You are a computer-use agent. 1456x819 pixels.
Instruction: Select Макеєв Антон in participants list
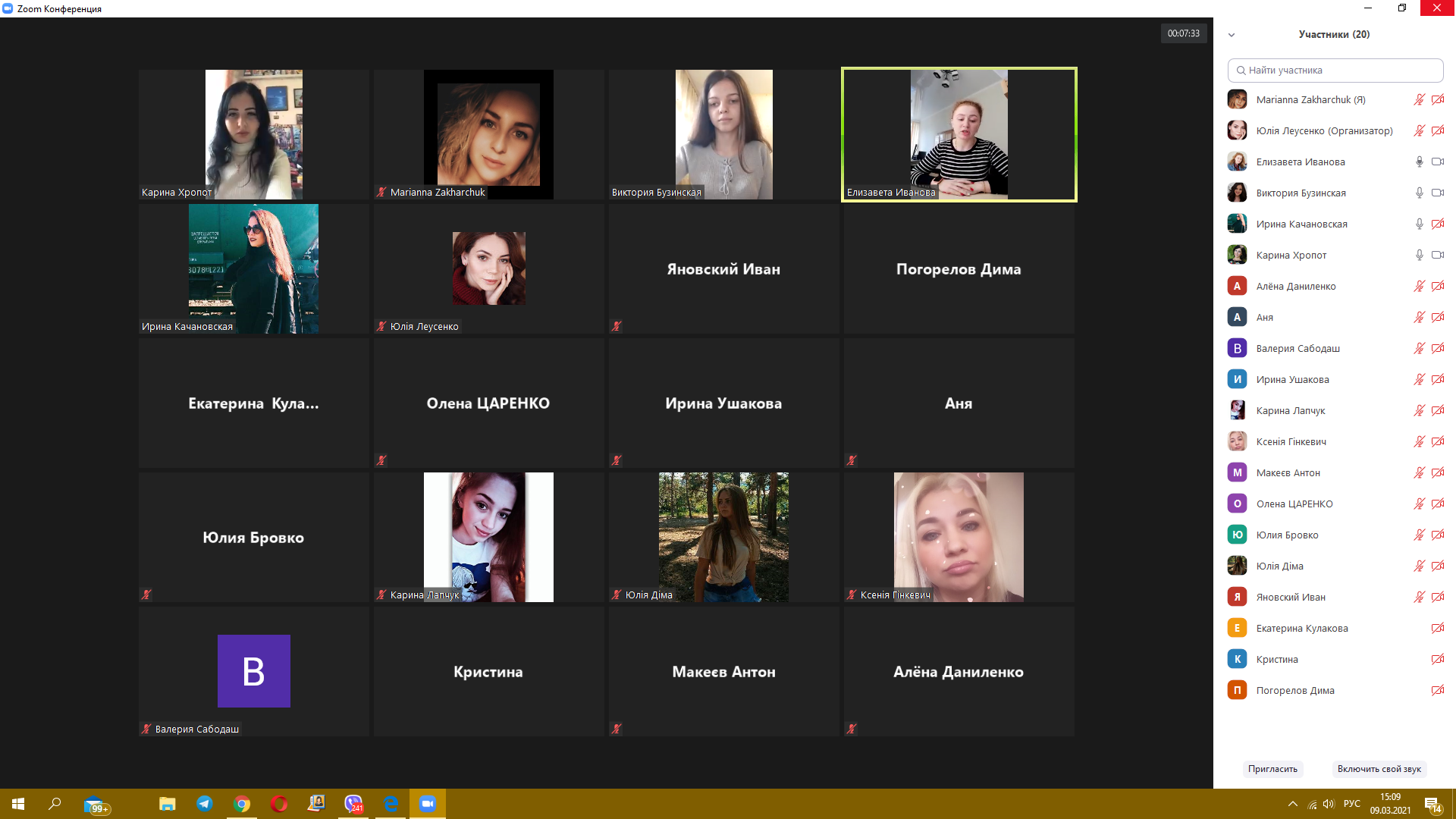(1288, 472)
